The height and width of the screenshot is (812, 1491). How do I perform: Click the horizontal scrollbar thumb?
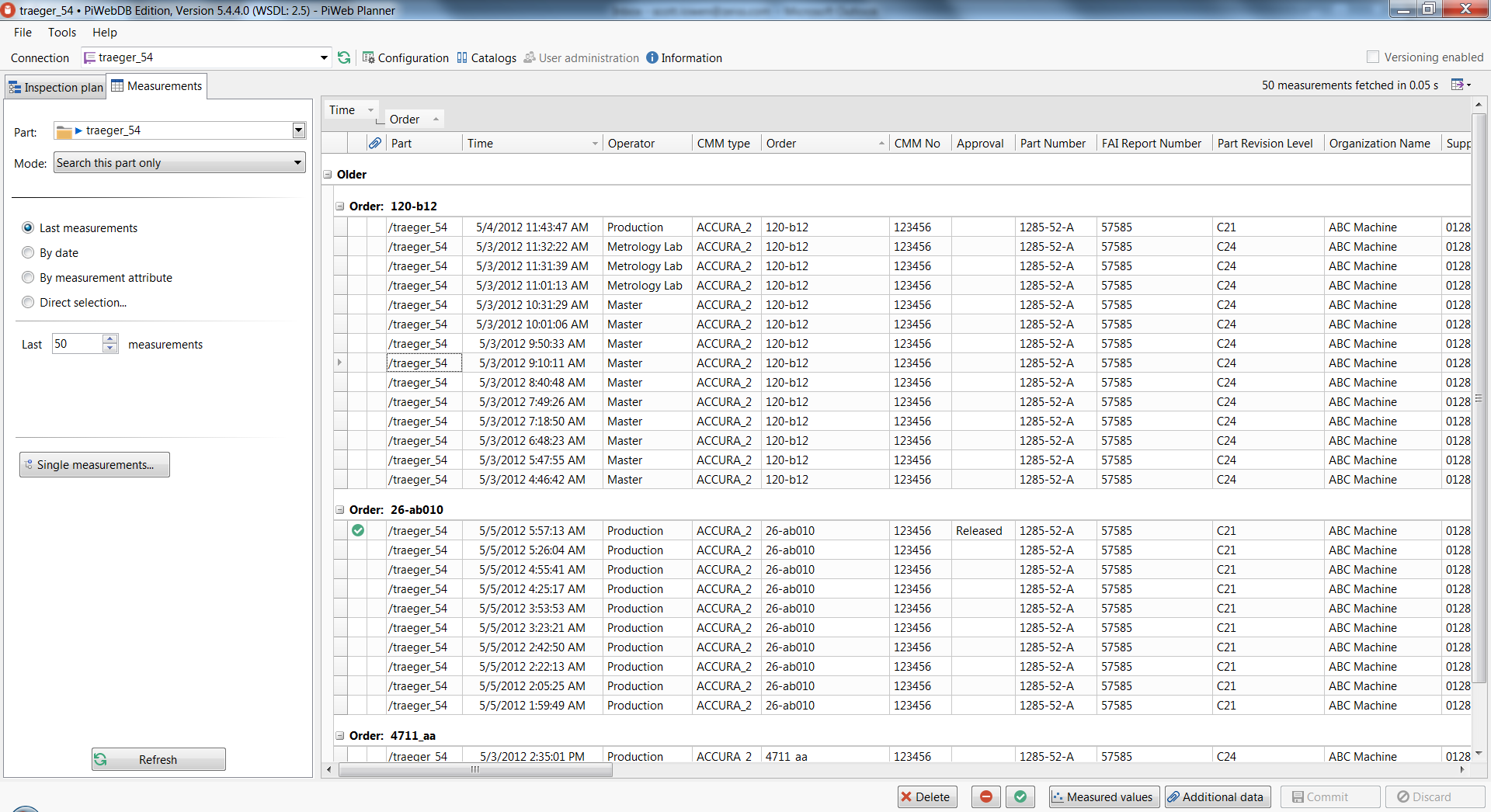tap(475, 770)
